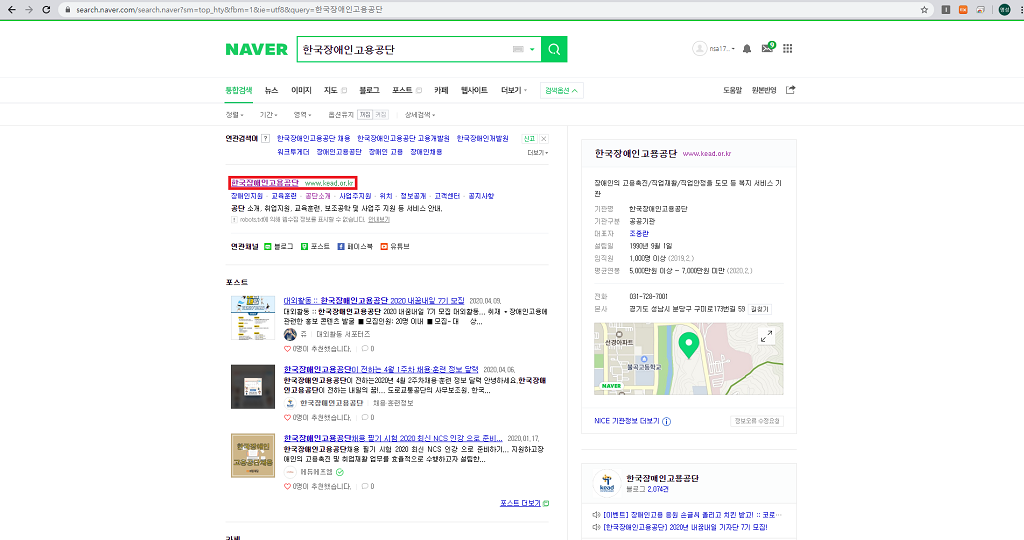Viewport: 1024px width, 540px height.
Task: Switch to the 블로그 tab
Action: click(x=369, y=91)
